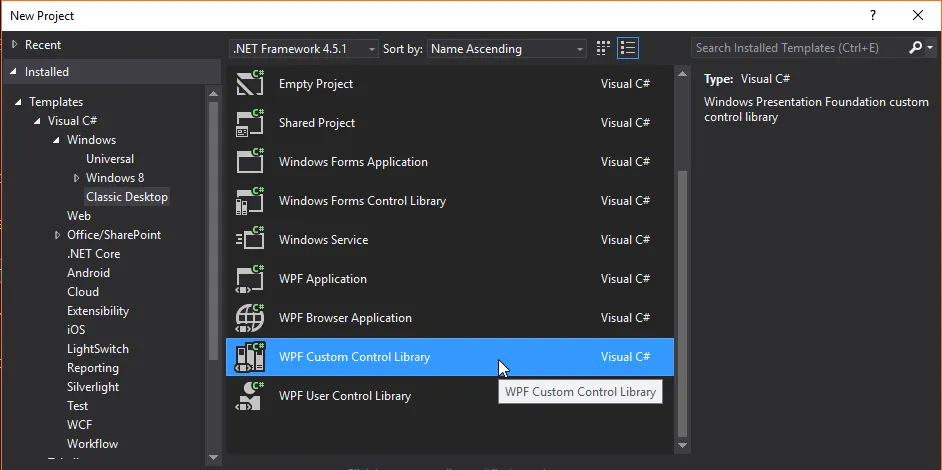Viewport: 942px width, 470px height.
Task: Switch to small icons view
Action: 603,49
